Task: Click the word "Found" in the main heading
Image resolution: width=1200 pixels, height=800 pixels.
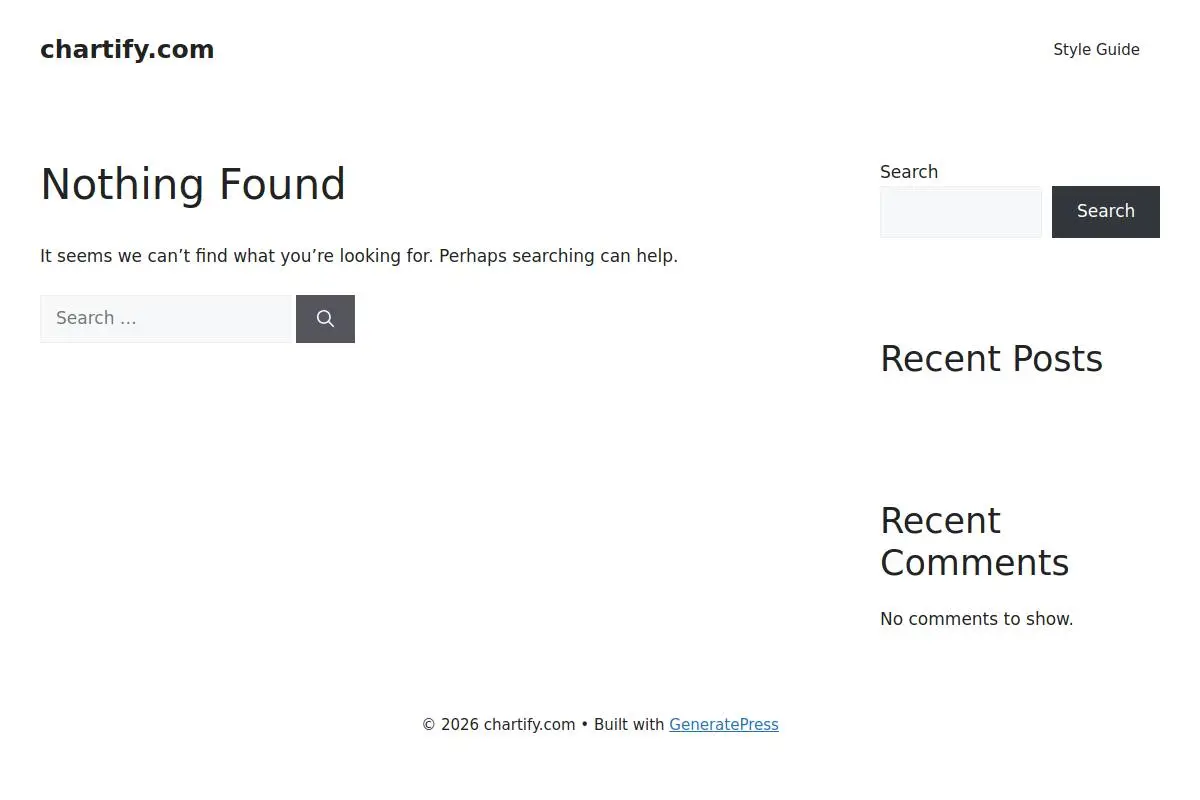Action: (x=282, y=185)
